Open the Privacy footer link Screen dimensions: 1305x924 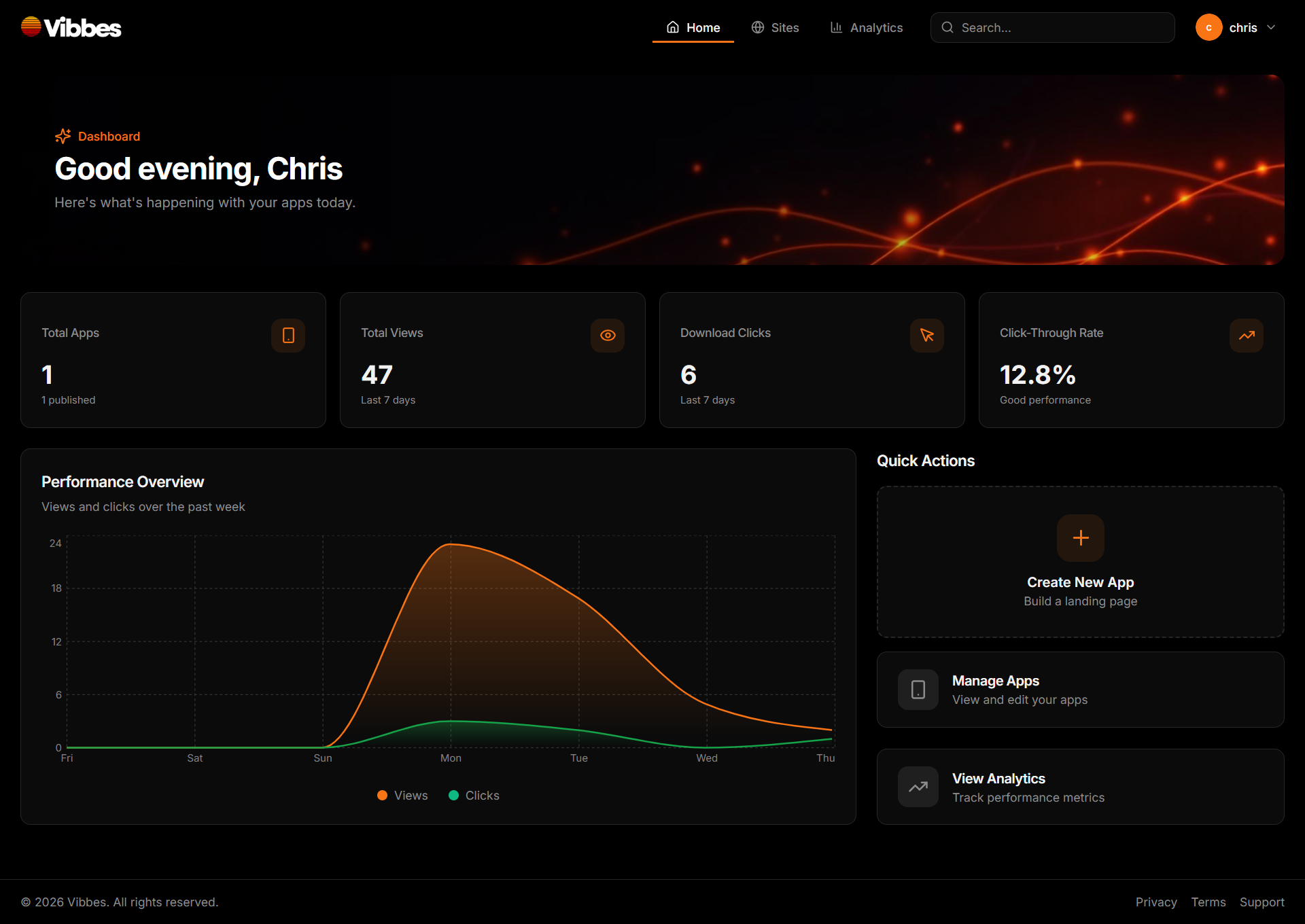(1156, 902)
